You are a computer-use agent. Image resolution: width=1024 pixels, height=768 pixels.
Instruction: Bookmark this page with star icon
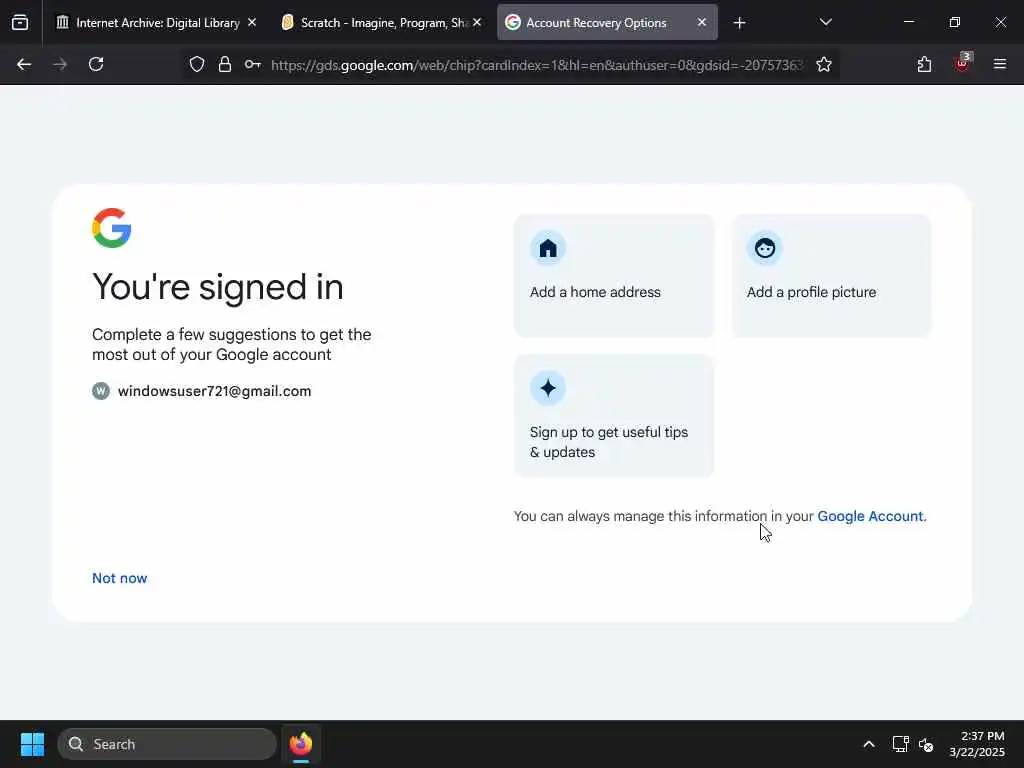point(824,64)
